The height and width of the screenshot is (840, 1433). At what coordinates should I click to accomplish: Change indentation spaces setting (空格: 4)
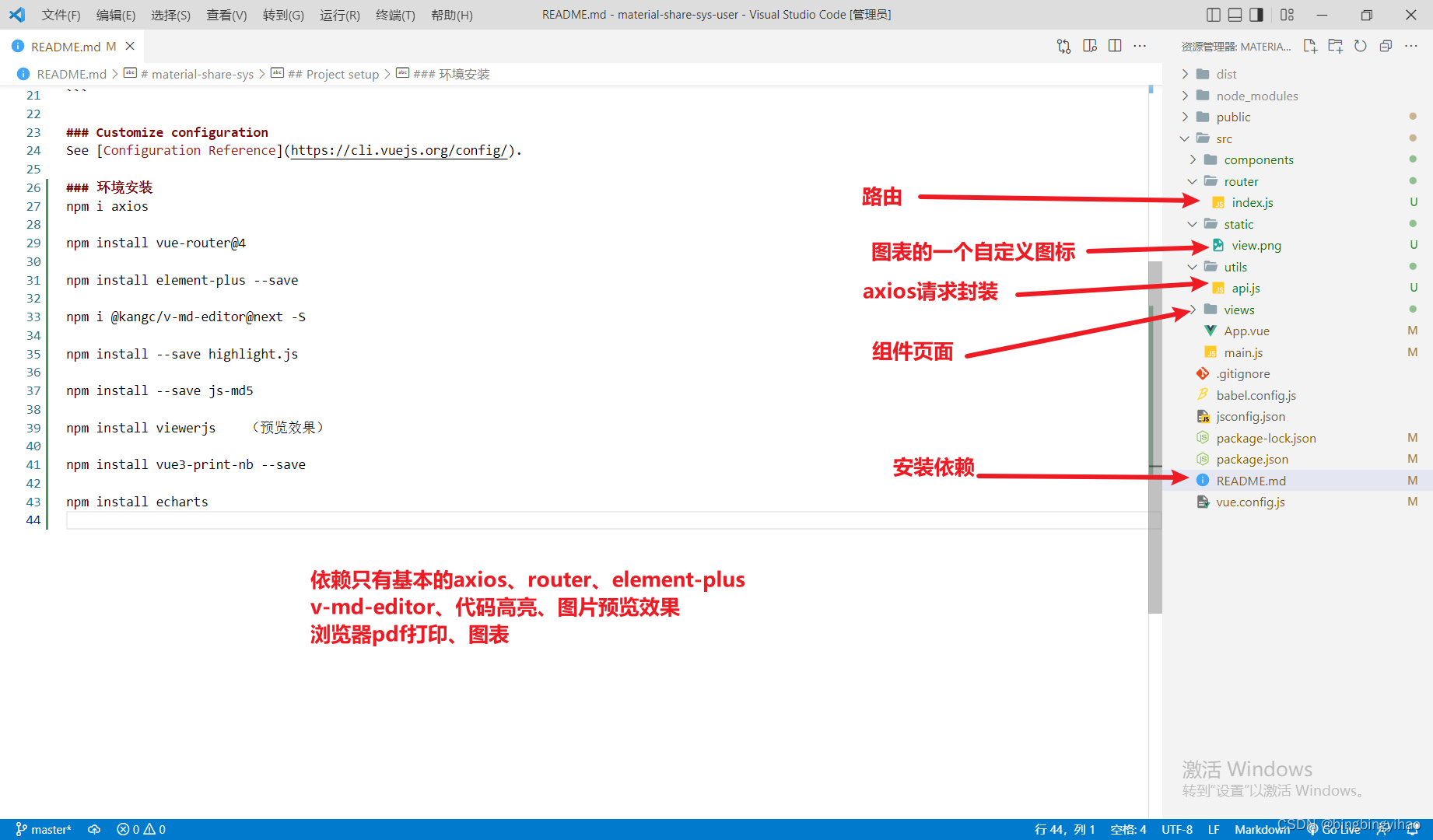[x=1128, y=829]
